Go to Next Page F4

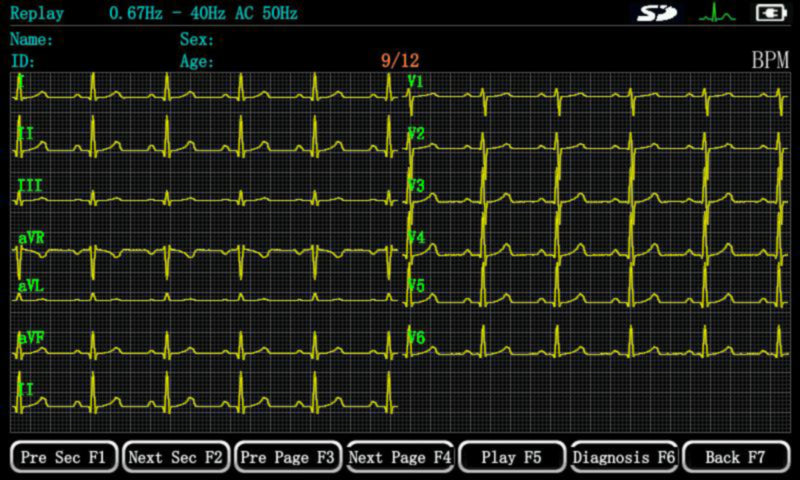tap(400, 457)
